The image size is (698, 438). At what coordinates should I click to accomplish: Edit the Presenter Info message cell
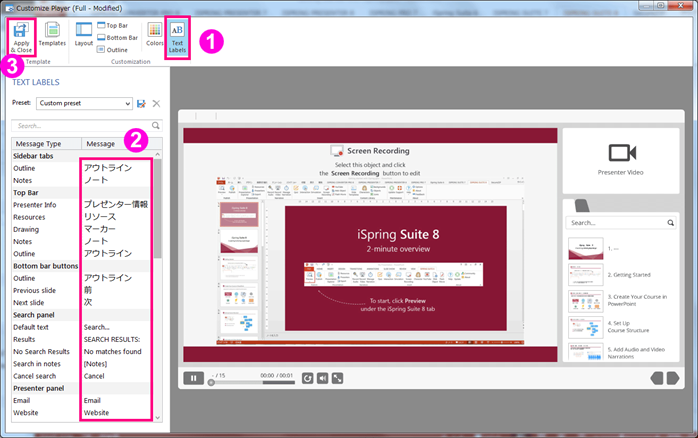pyautogui.click(x=116, y=205)
